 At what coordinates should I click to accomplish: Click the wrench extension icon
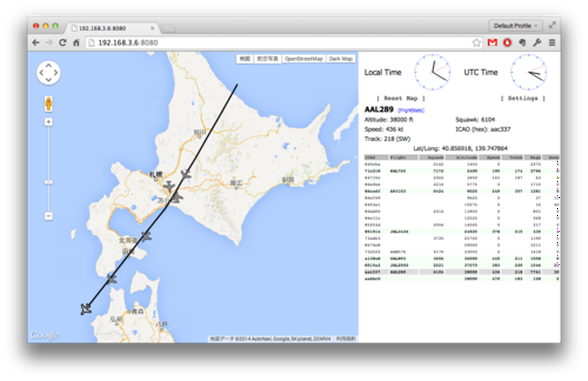pyautogui.click(x=537, y=43)
